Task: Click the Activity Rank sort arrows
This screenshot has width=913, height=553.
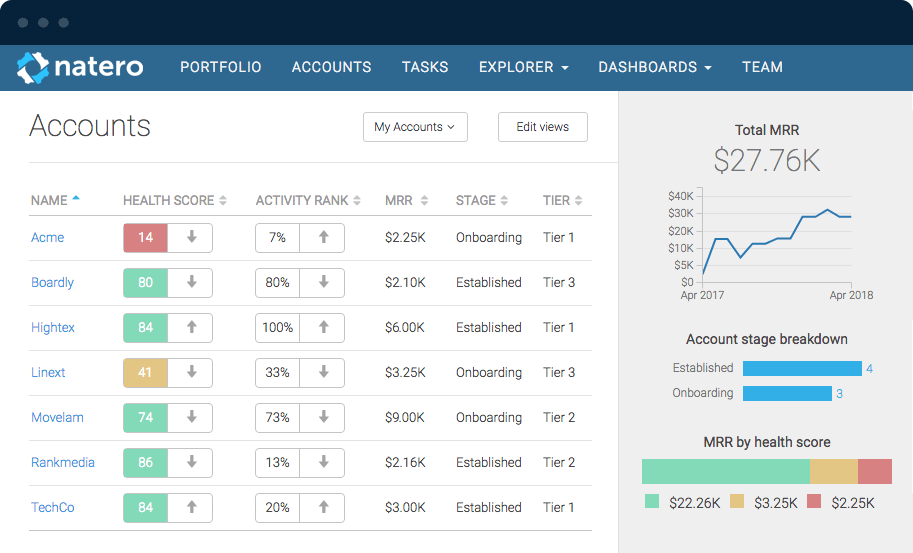Action: click(357, 200)
